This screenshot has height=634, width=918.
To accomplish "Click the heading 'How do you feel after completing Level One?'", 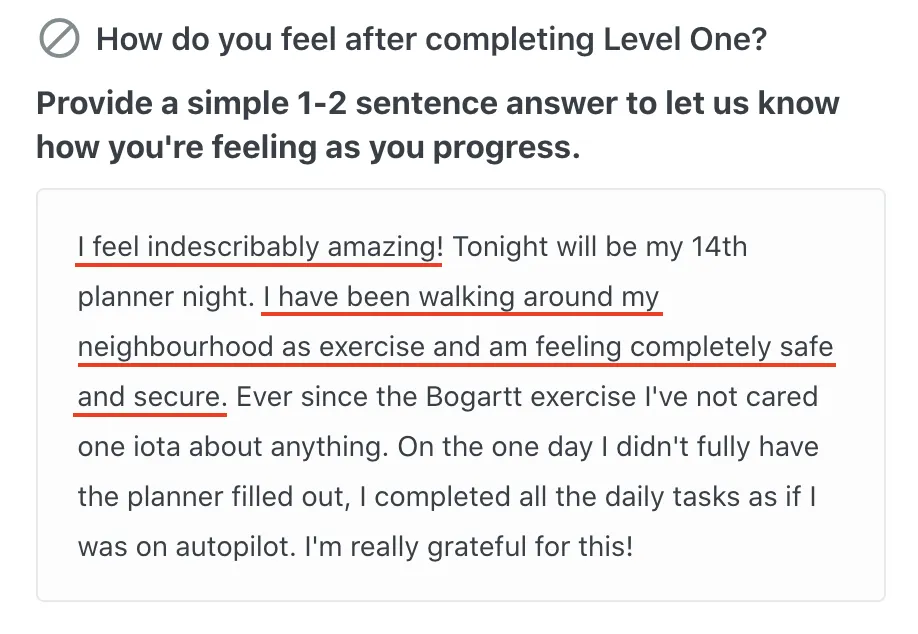I will (431, 40).
